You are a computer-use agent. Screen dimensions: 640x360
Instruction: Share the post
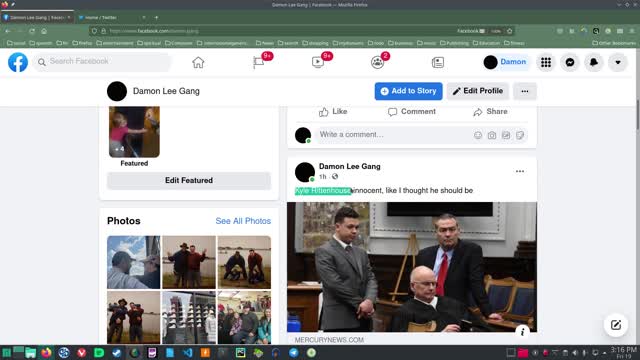coord(490,111)
